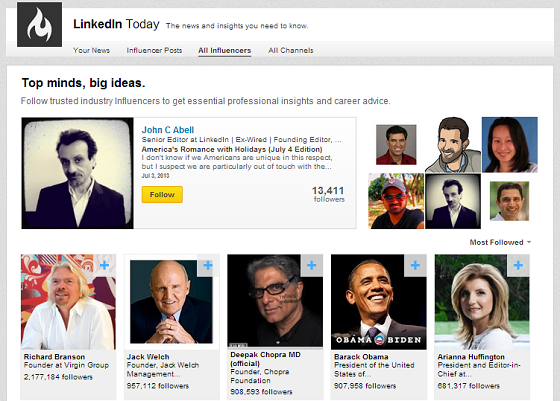This screenshot has width=560, height=401.
Task: Click the yellow Follow button
Action: pyautogui.click(x=162, y=195)
